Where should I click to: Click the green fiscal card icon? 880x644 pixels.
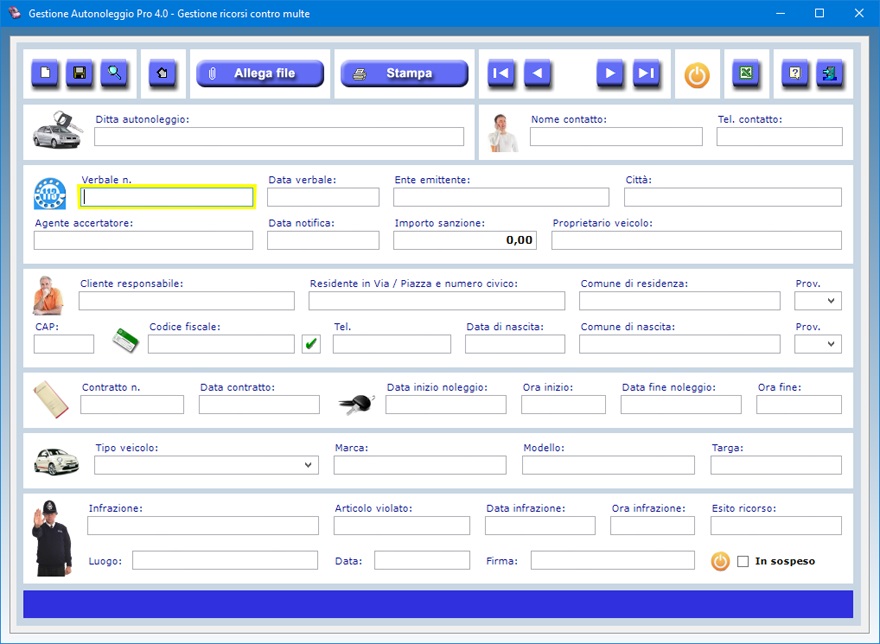125,340
